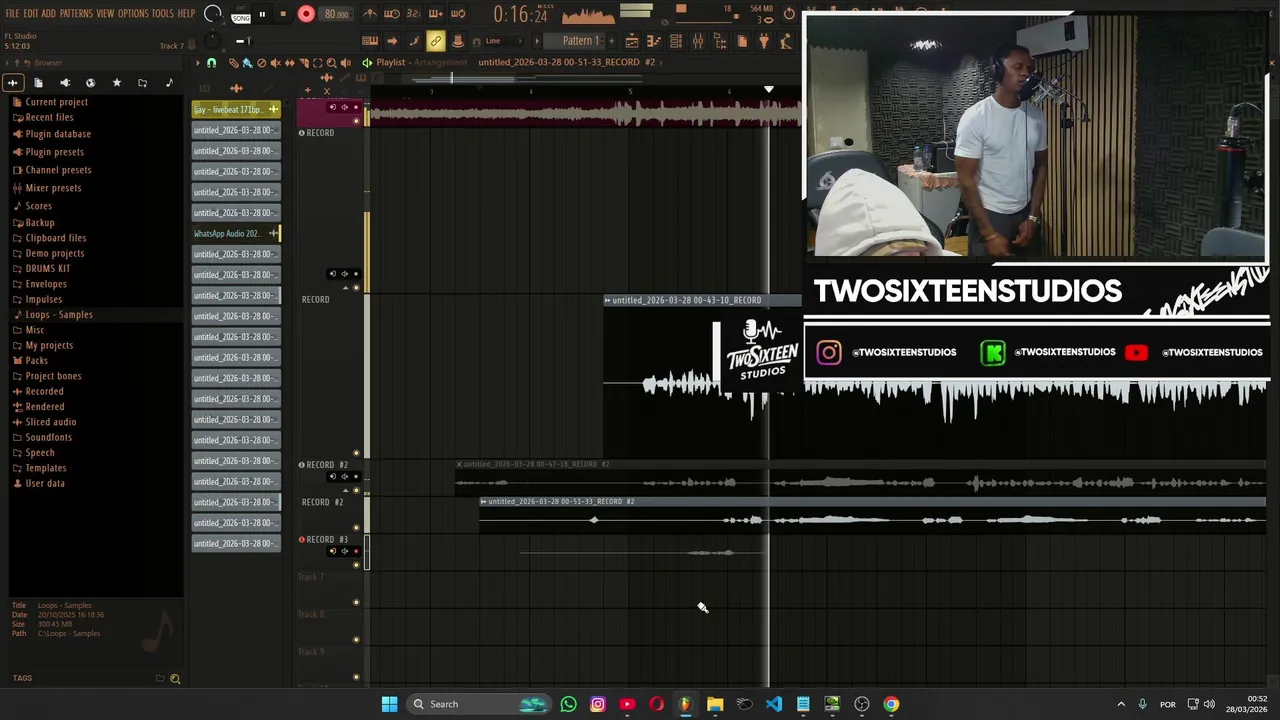Toggle wait for input to start playing
Image resolution: width=1280 pixels, height=720 pixels.
(392, 14)
